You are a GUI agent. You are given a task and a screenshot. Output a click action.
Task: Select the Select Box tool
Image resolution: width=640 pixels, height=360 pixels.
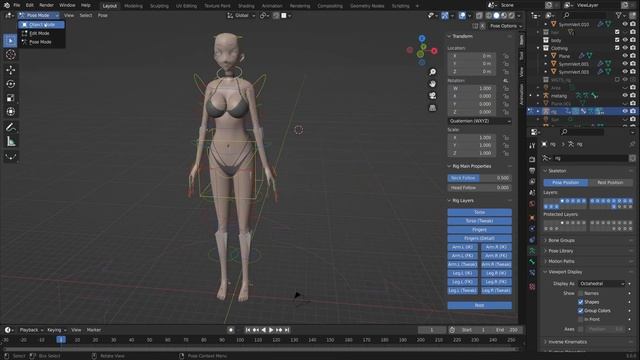point(11,40)
